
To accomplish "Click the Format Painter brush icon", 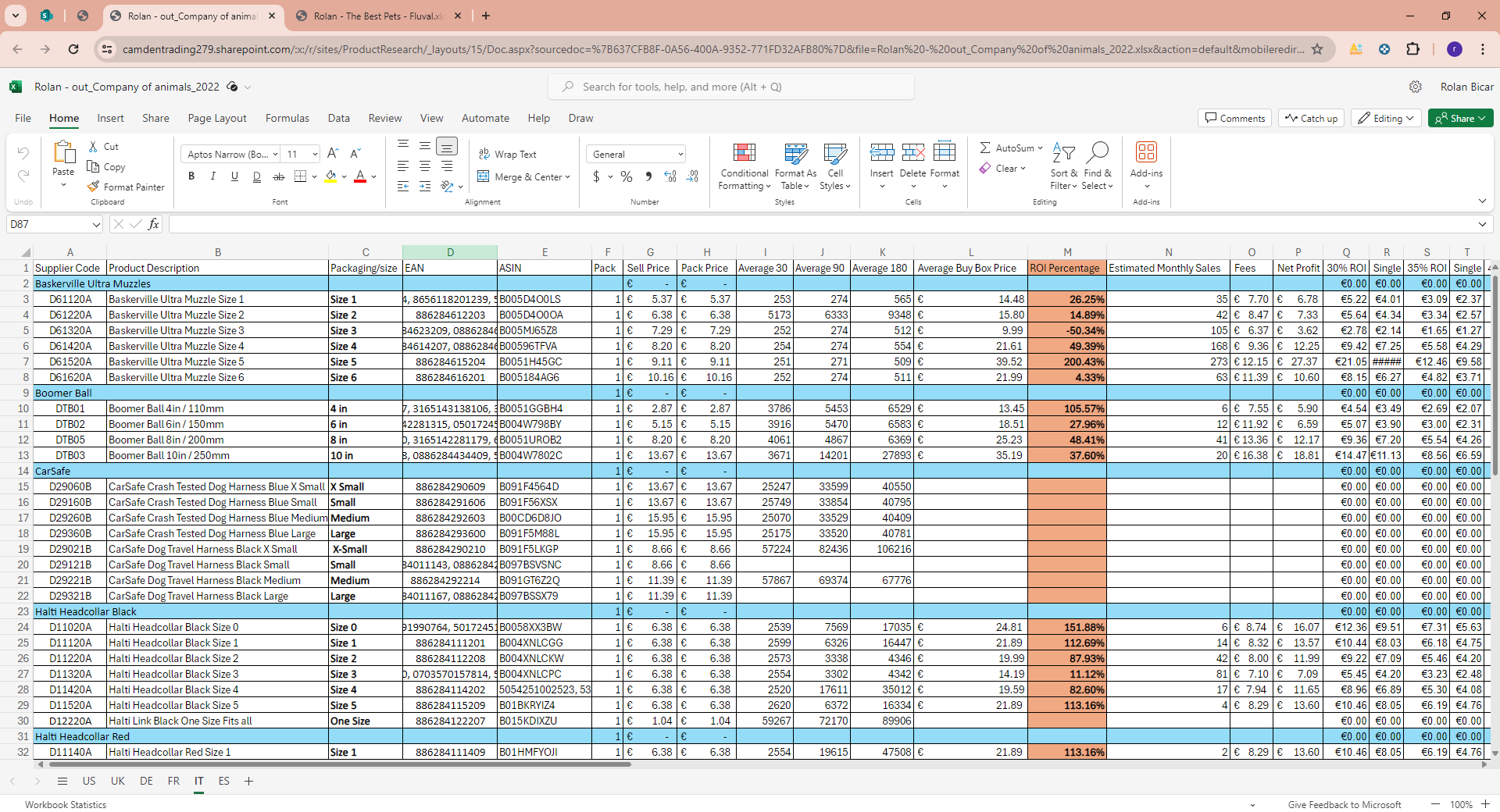I will click(94, 187).
